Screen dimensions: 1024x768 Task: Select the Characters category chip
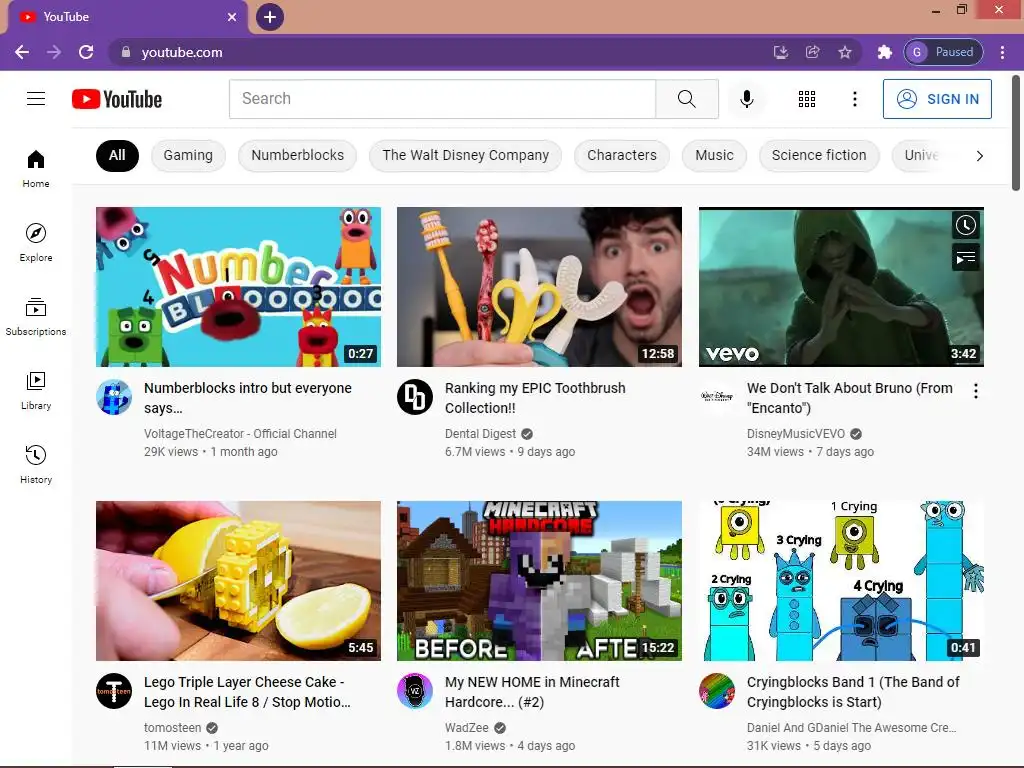(622, 155)
